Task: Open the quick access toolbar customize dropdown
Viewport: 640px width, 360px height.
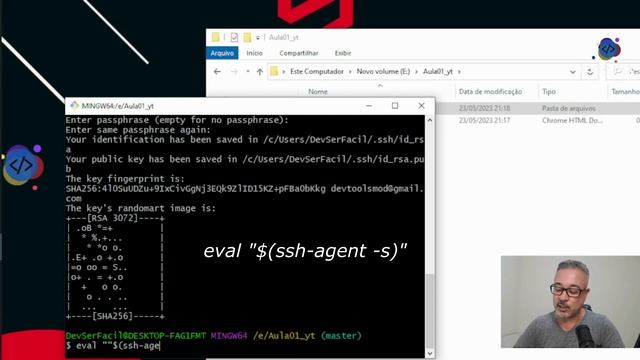Action: pyautogui.click(x=258, y=38)
